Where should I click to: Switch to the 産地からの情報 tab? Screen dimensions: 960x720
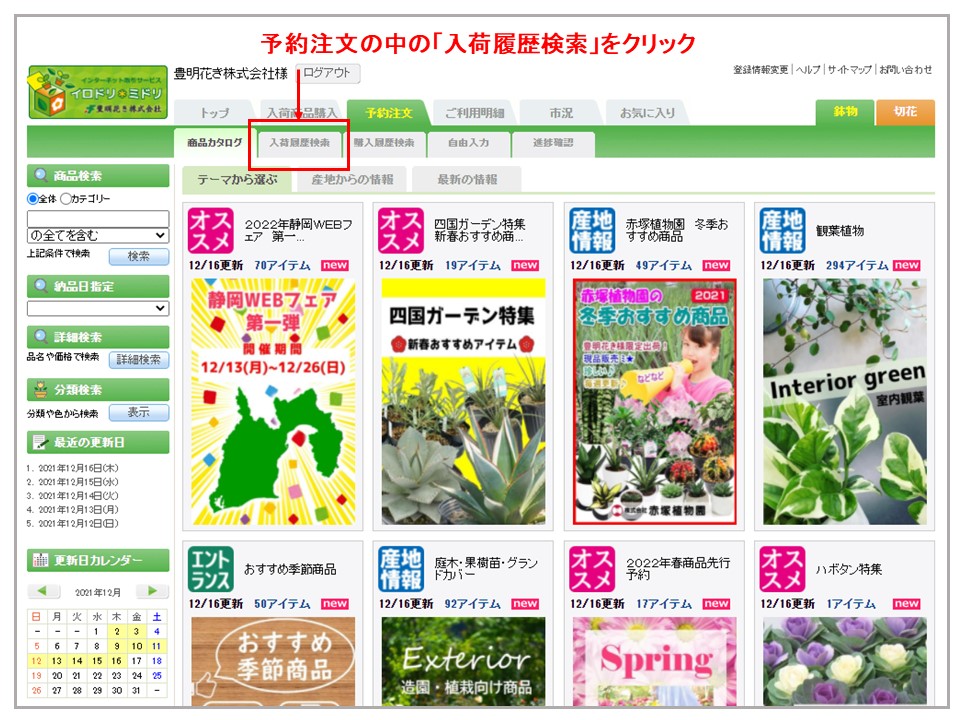(x=352, y=180)
